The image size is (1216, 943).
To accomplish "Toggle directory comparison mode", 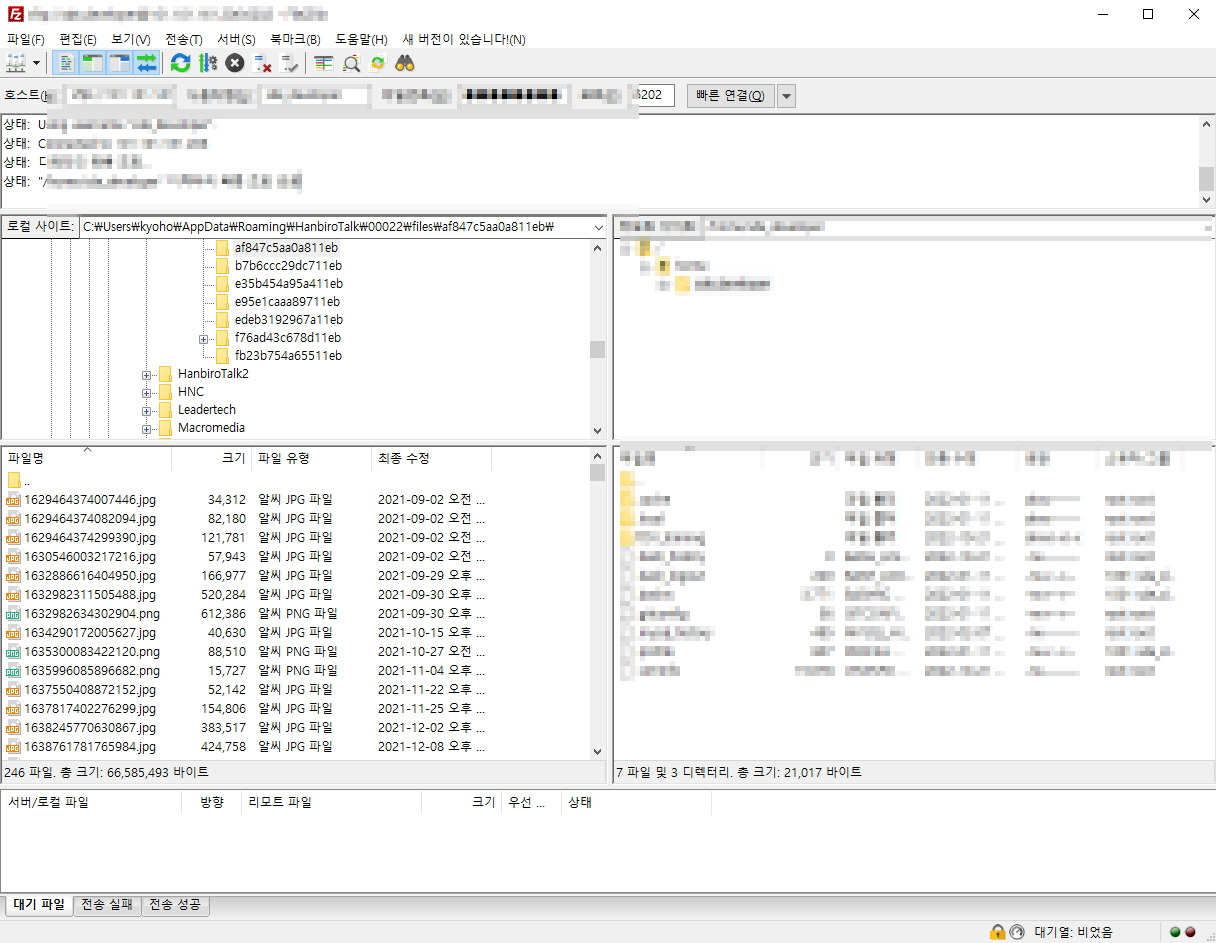I will (351, 63).
